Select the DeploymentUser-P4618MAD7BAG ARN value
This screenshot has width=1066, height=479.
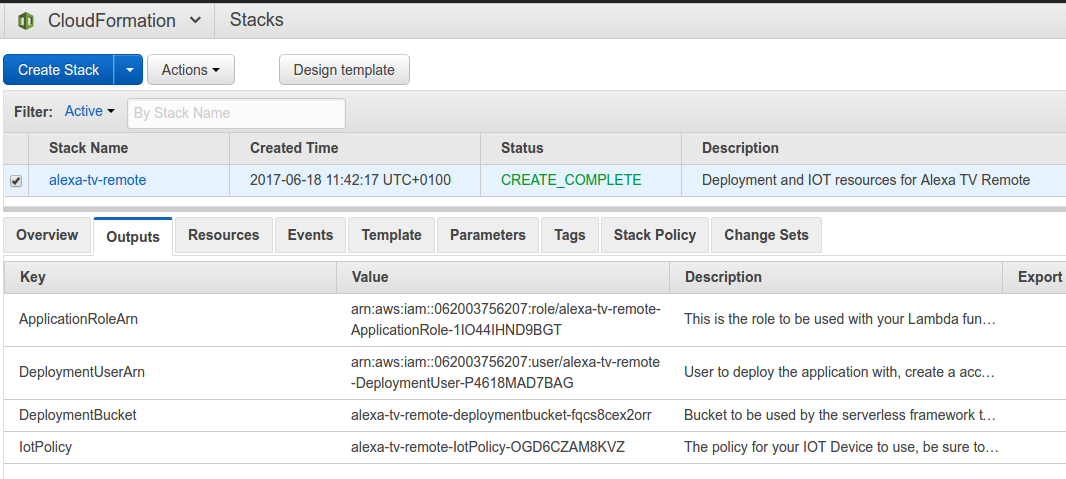[505, 372]
